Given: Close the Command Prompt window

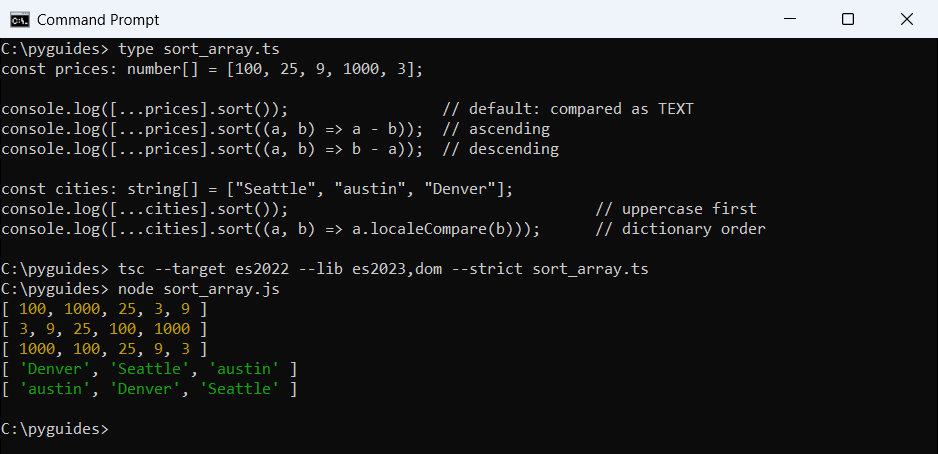Looking at the screenshot, I should click(906, 20).
